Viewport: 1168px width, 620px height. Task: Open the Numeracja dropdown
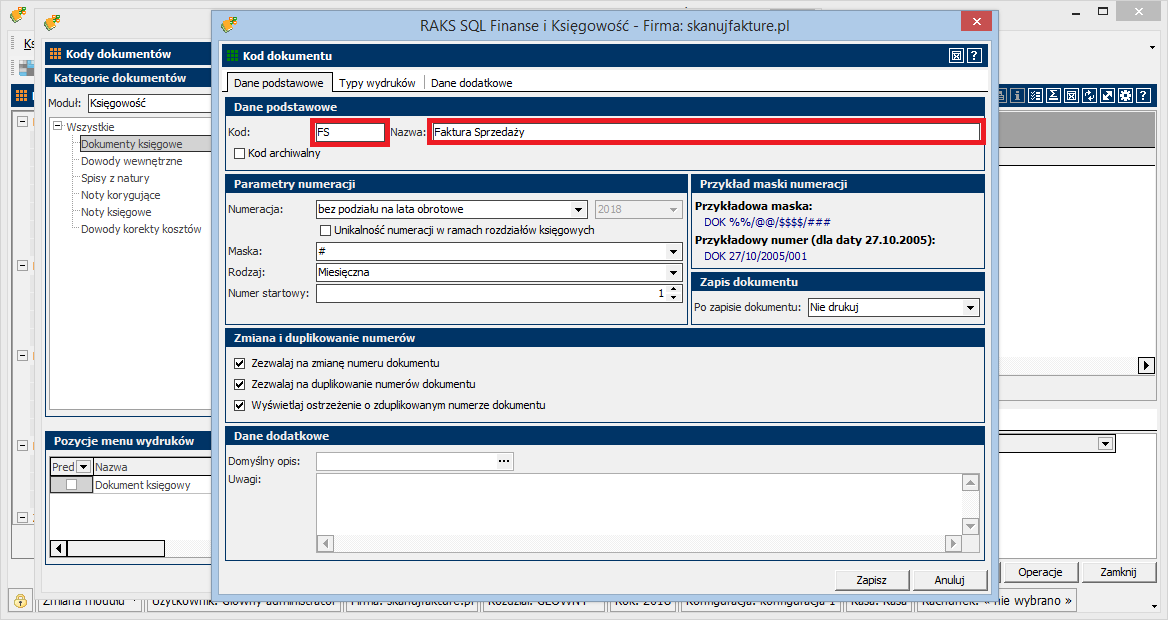[578, 210]
